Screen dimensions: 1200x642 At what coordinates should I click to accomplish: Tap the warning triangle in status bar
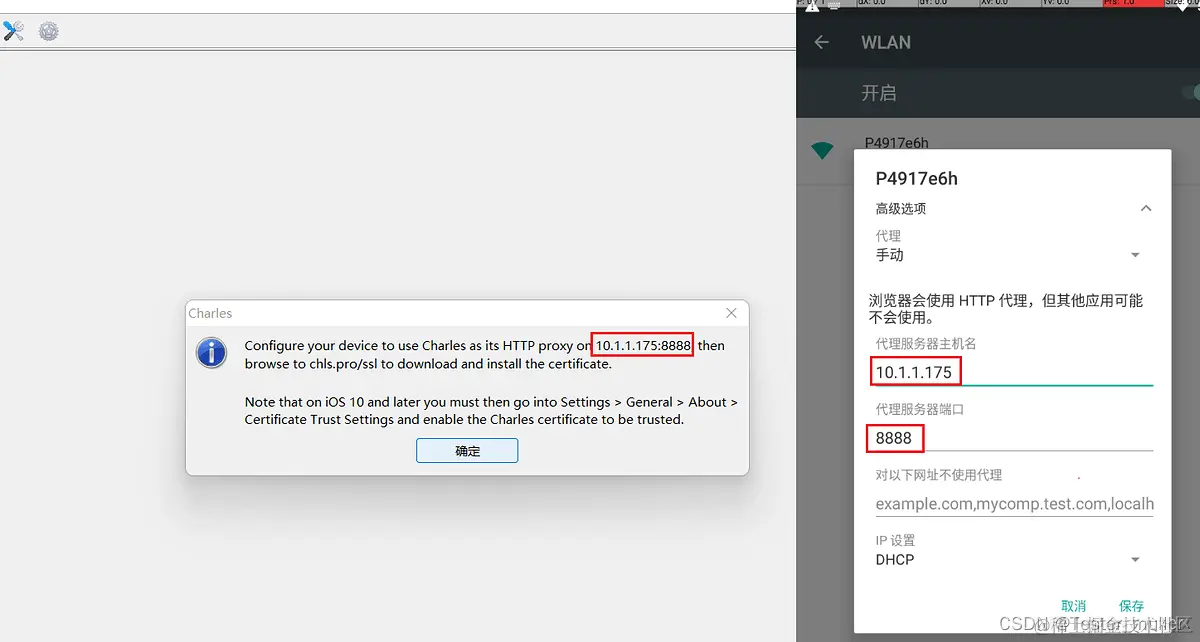click(x=811, y=7)
